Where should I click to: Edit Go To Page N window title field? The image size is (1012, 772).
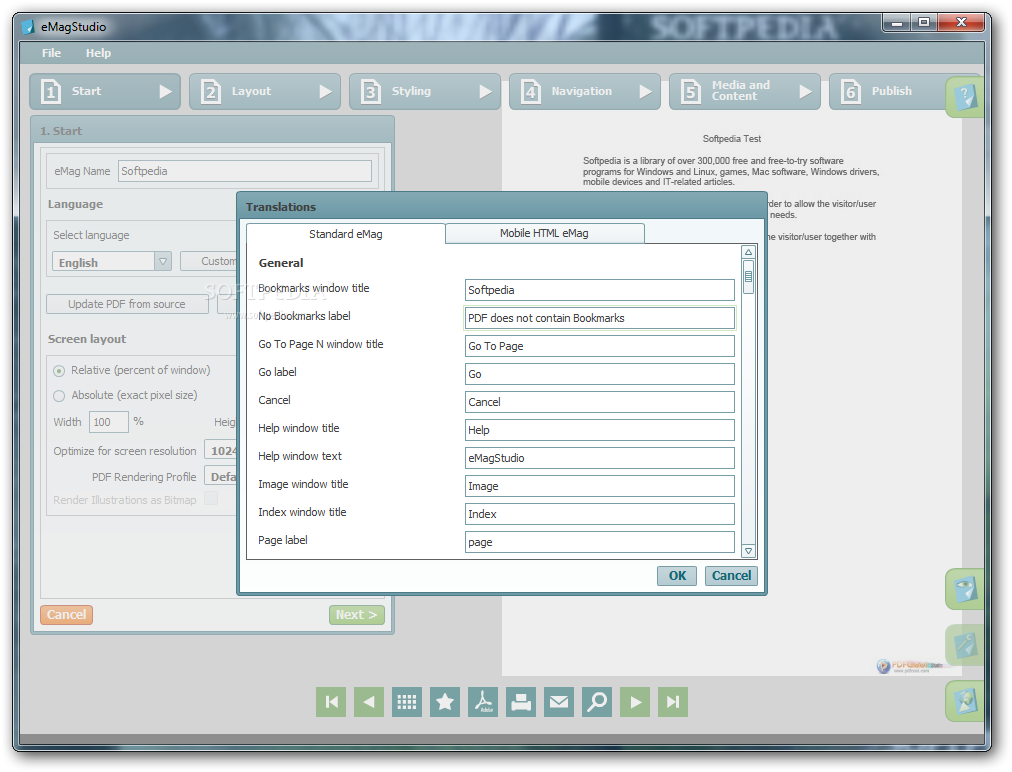coord(600,346)
